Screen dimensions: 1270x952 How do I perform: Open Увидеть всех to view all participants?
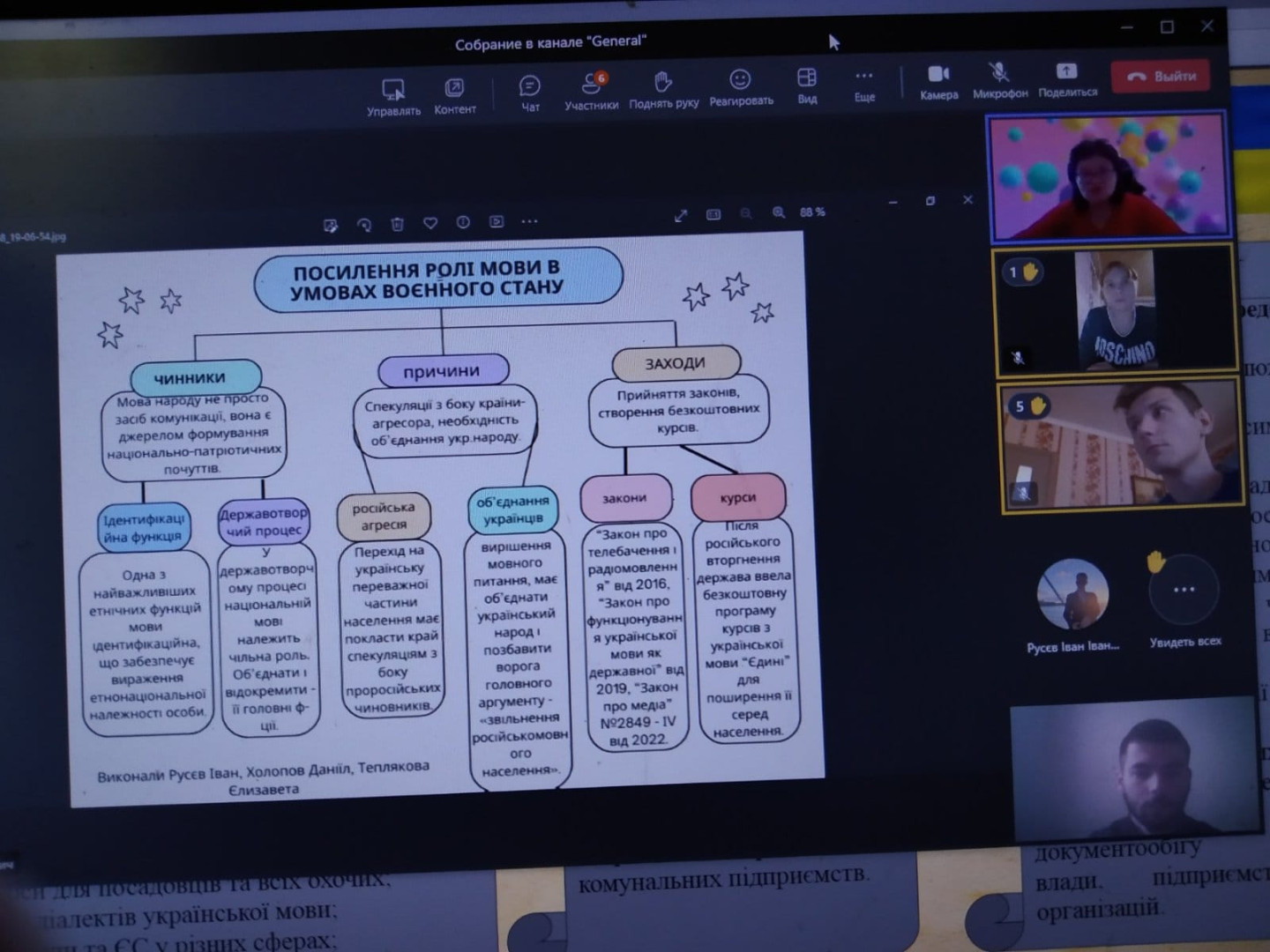[1184, 599]
